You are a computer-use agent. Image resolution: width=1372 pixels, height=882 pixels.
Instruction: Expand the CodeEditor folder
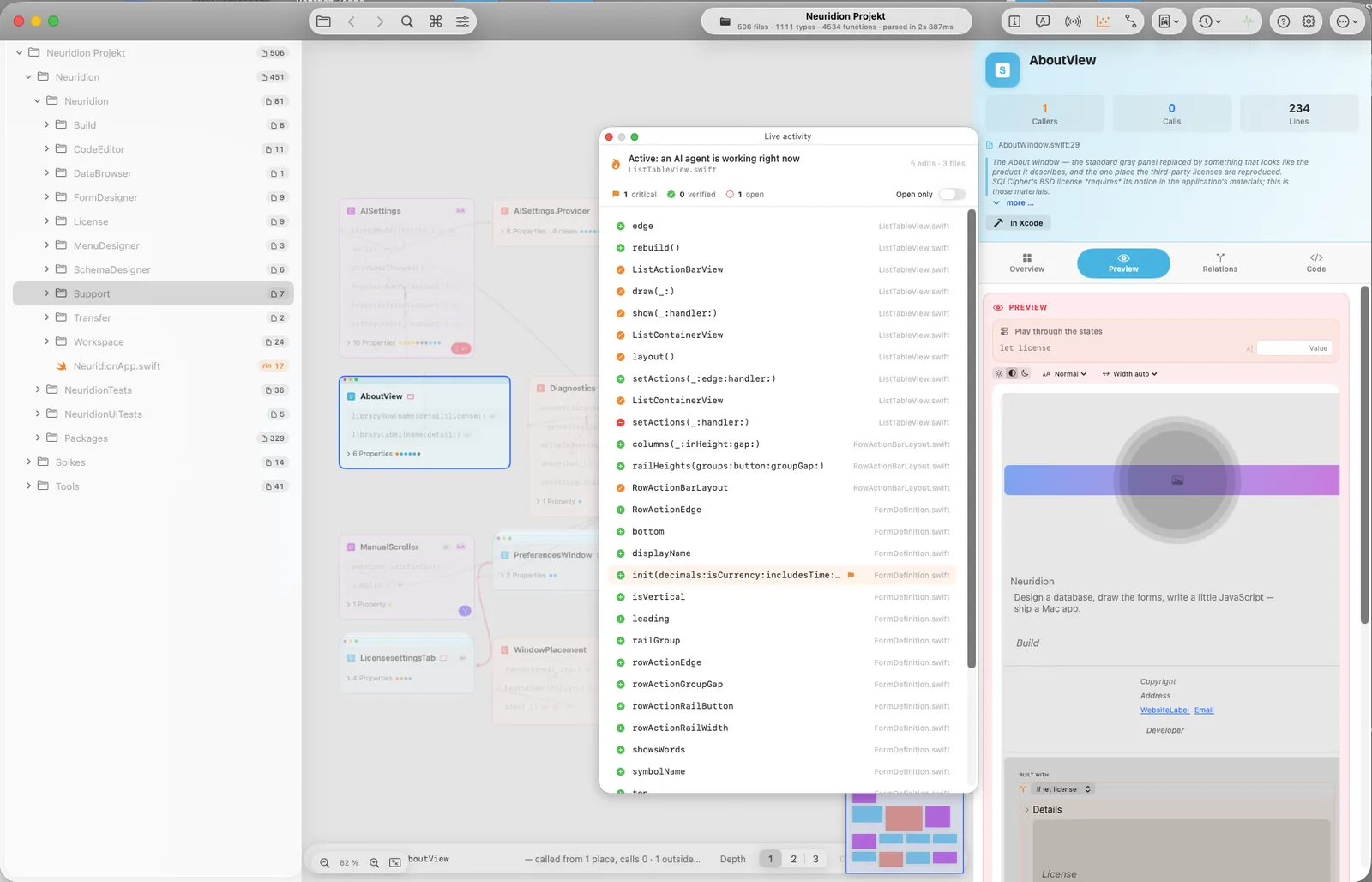[x=46, y=148]
